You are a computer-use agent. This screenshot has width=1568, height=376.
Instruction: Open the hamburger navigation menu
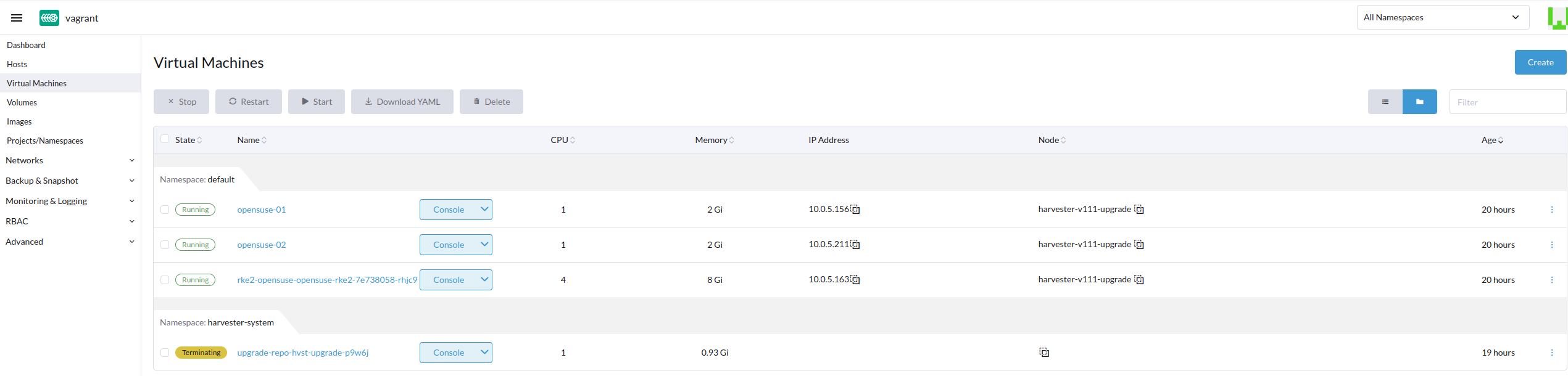[x=16, y=17]
